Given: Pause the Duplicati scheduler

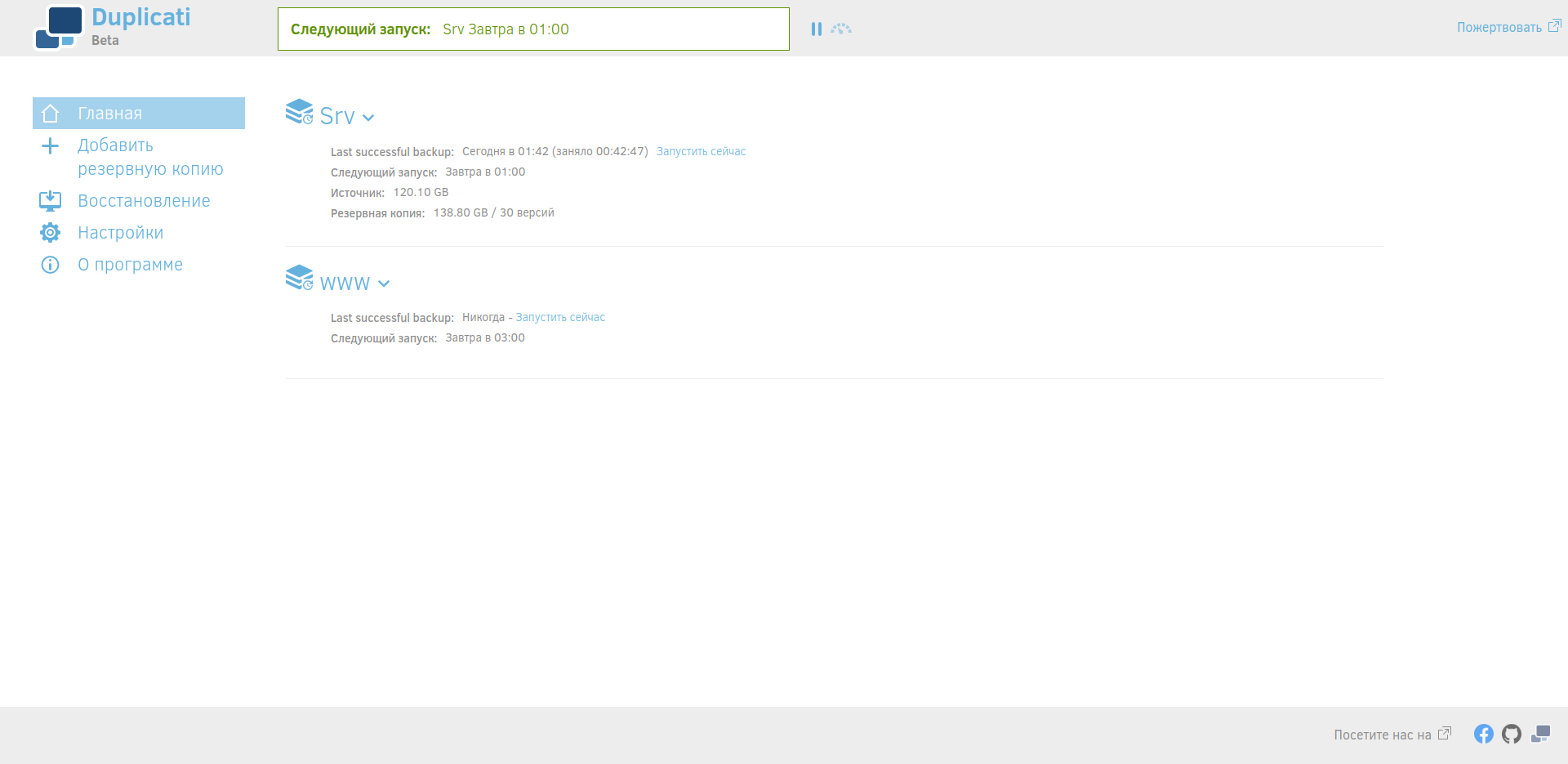Looking at the screenshot, I should pos(817,29).
